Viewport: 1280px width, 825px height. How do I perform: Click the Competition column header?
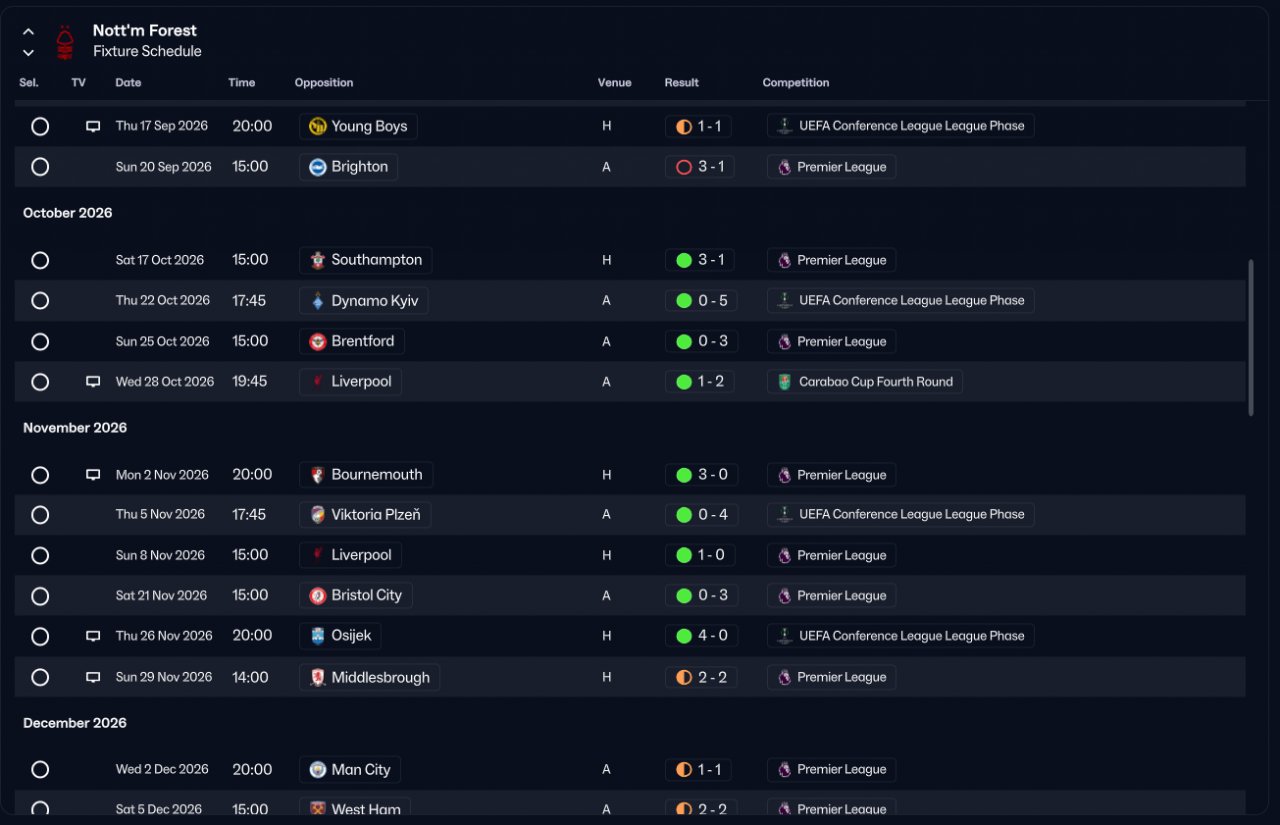pos(796,83)
